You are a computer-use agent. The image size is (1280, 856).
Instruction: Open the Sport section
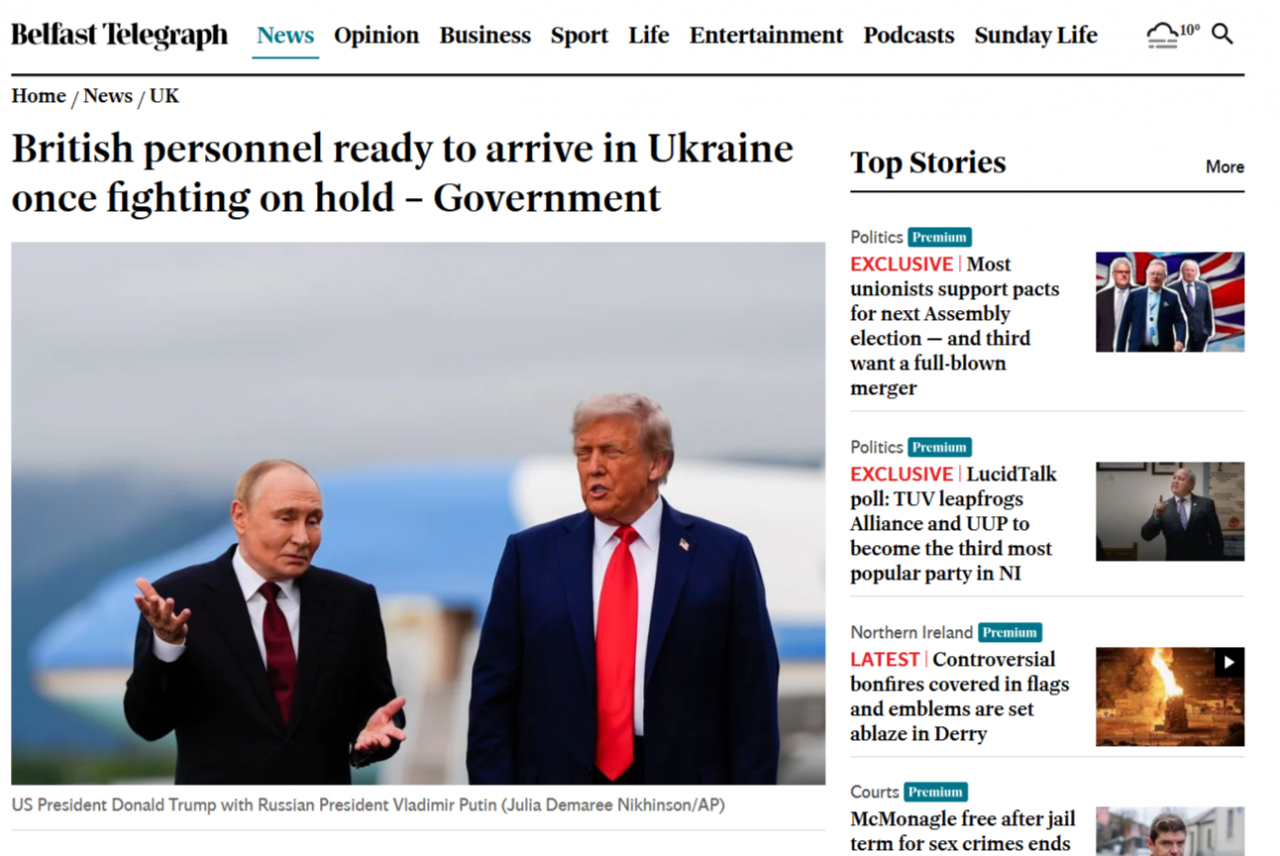(579, 35)
